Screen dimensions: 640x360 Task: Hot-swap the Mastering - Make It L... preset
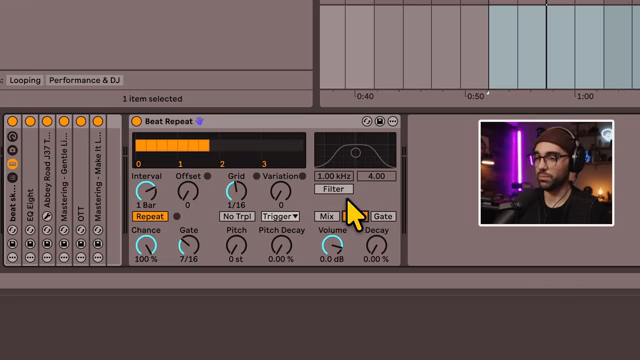coord(98,230)
